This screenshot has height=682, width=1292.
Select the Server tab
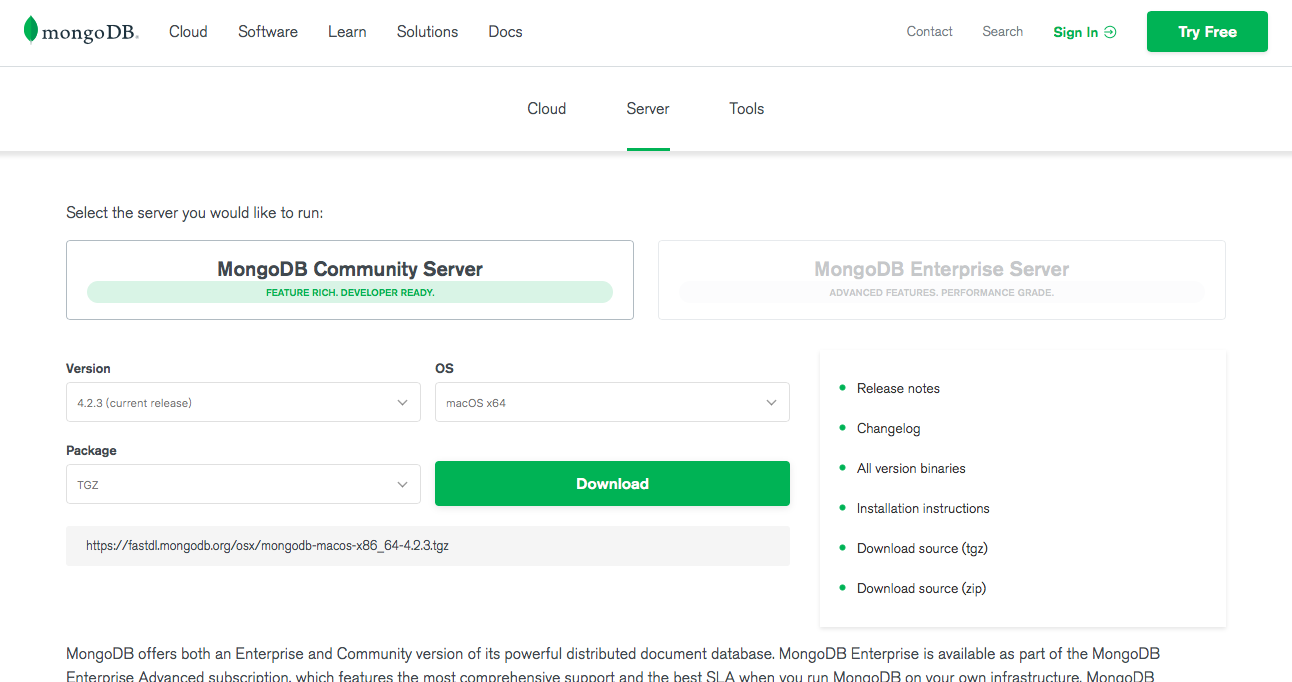648,109
